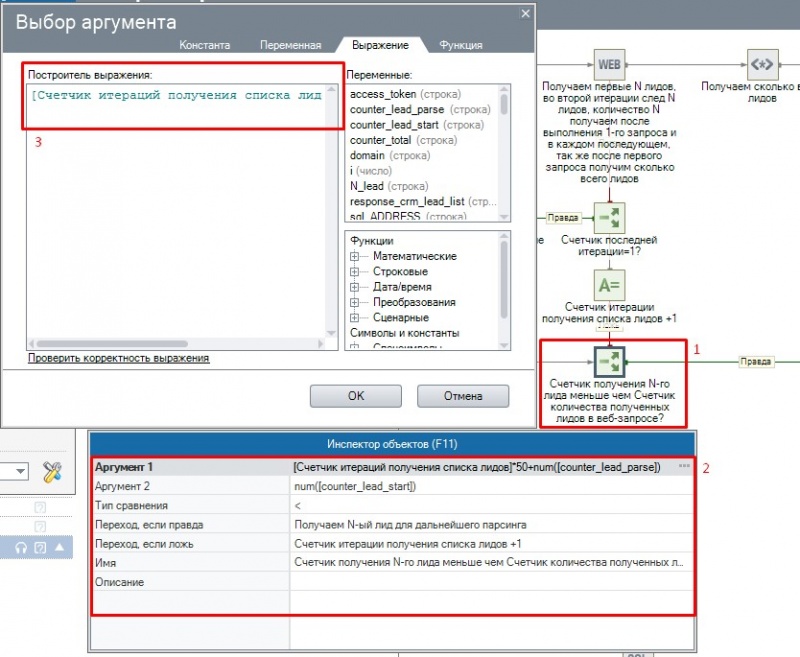Expand the 'Строковые' functions node
800x657 pixels.
coord(355,272)
